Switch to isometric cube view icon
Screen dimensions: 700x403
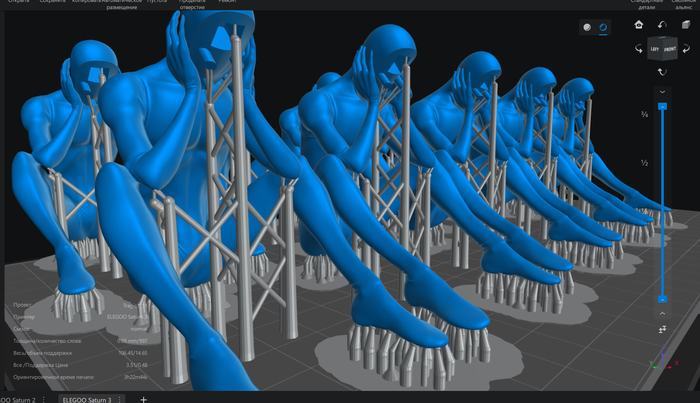coord(686,25)
